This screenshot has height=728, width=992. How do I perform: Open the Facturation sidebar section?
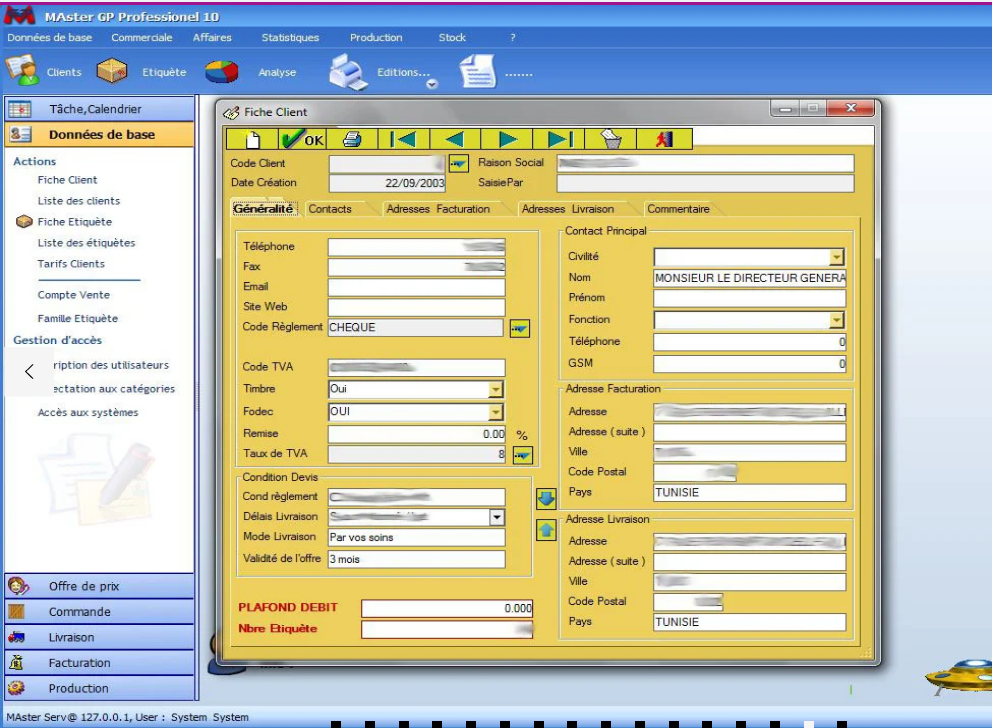click(80, 663)
